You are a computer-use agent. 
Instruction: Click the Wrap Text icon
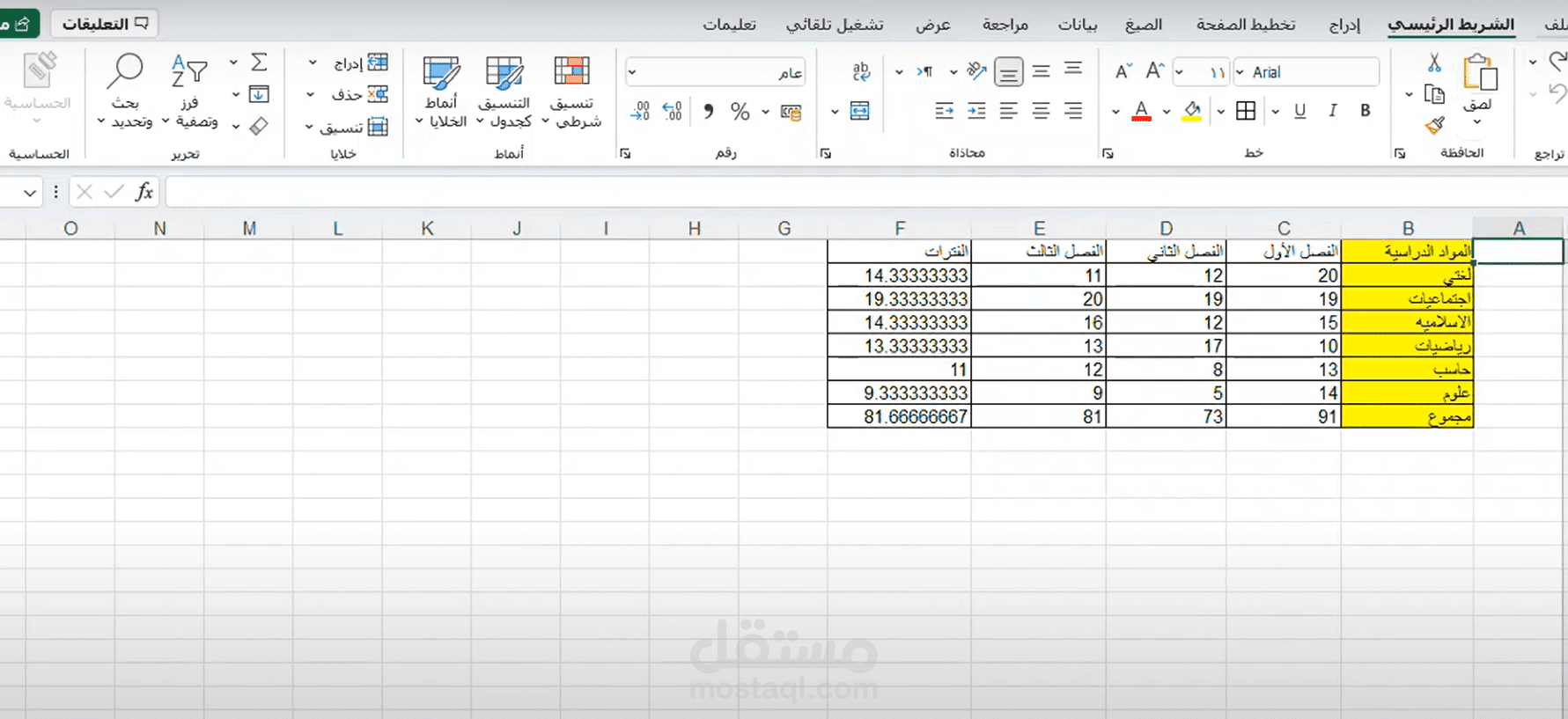tap(861, 71)
